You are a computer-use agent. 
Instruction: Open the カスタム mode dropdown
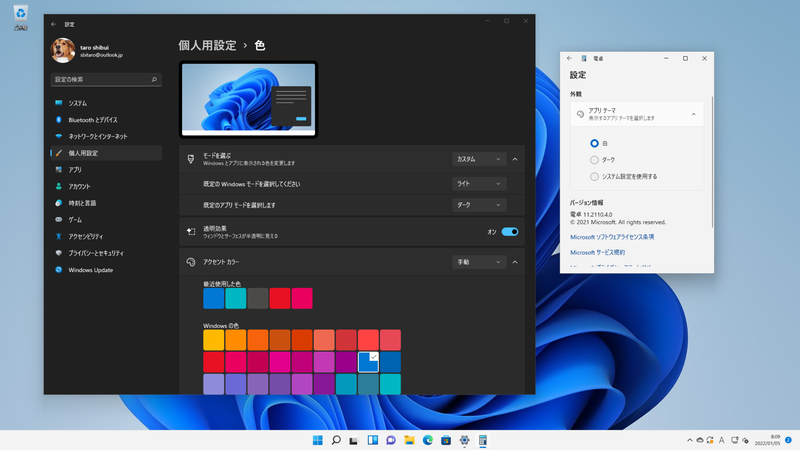[479, 159]
